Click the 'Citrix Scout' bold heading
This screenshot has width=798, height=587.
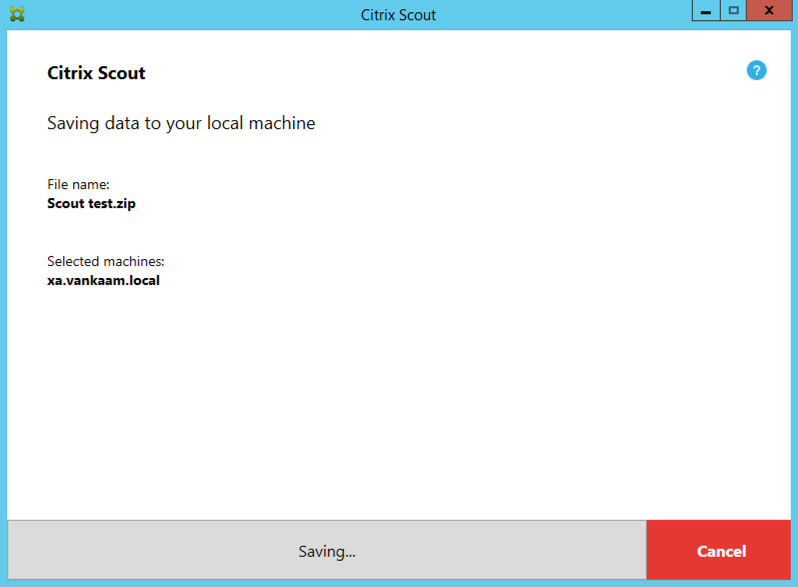coord(96,73)
